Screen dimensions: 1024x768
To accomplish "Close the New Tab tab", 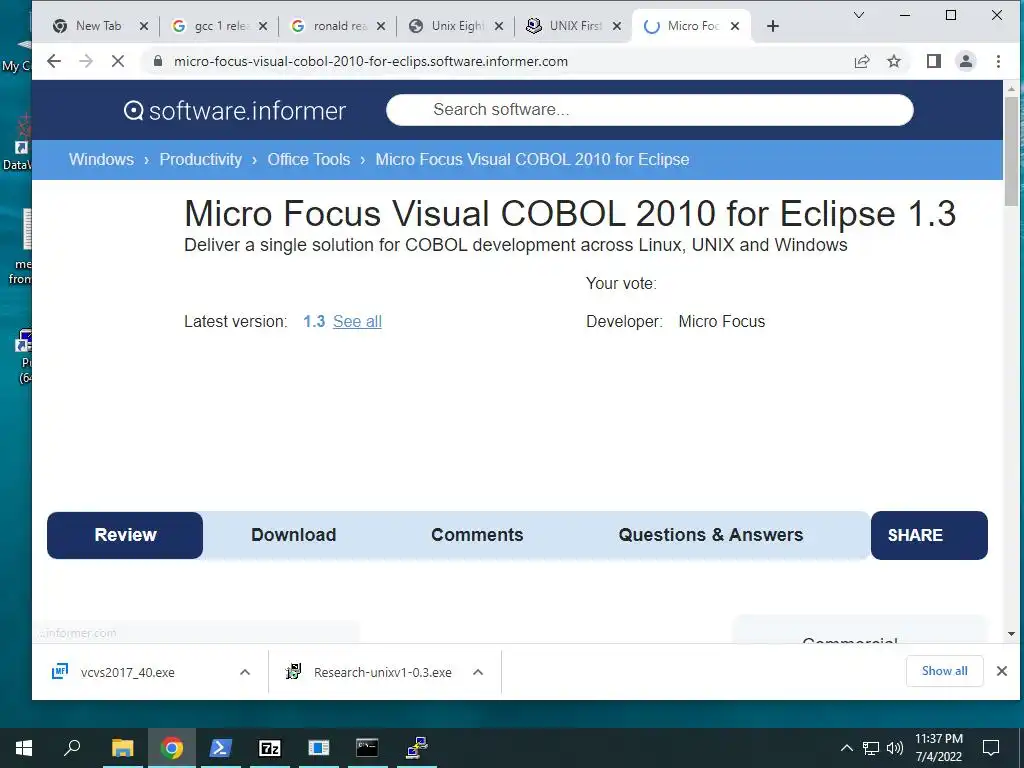I will pos(144,26).
